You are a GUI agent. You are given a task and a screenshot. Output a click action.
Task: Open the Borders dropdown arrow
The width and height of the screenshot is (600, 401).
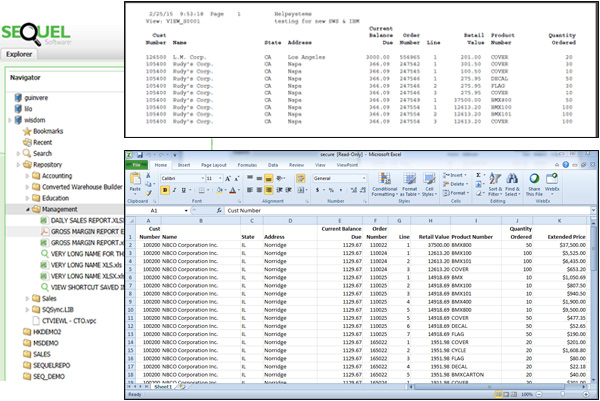coord(207,190)
